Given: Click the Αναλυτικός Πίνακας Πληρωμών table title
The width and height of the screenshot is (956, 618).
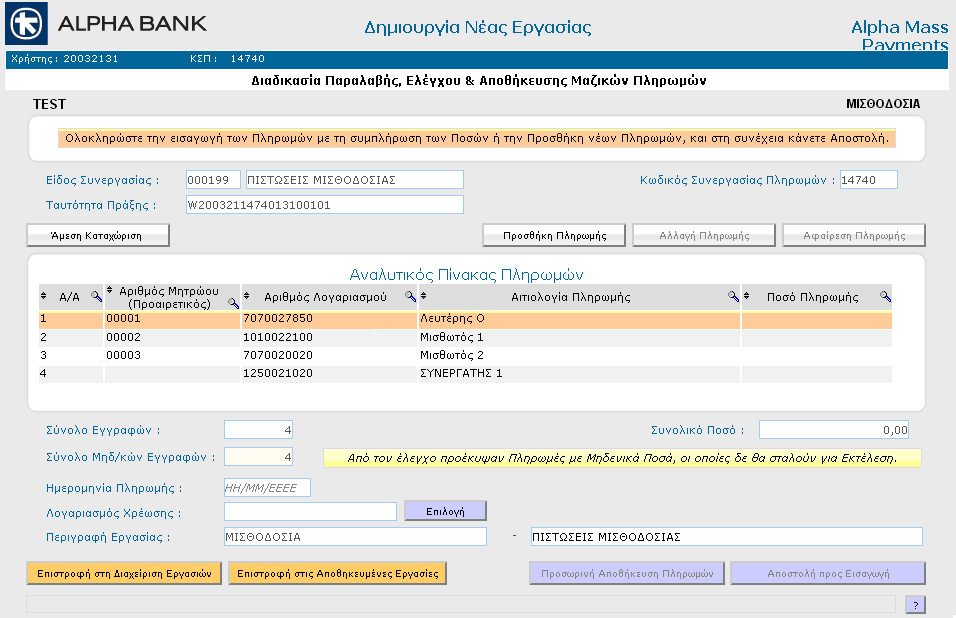Looking at the screenshot, I should tap(466, 275).
